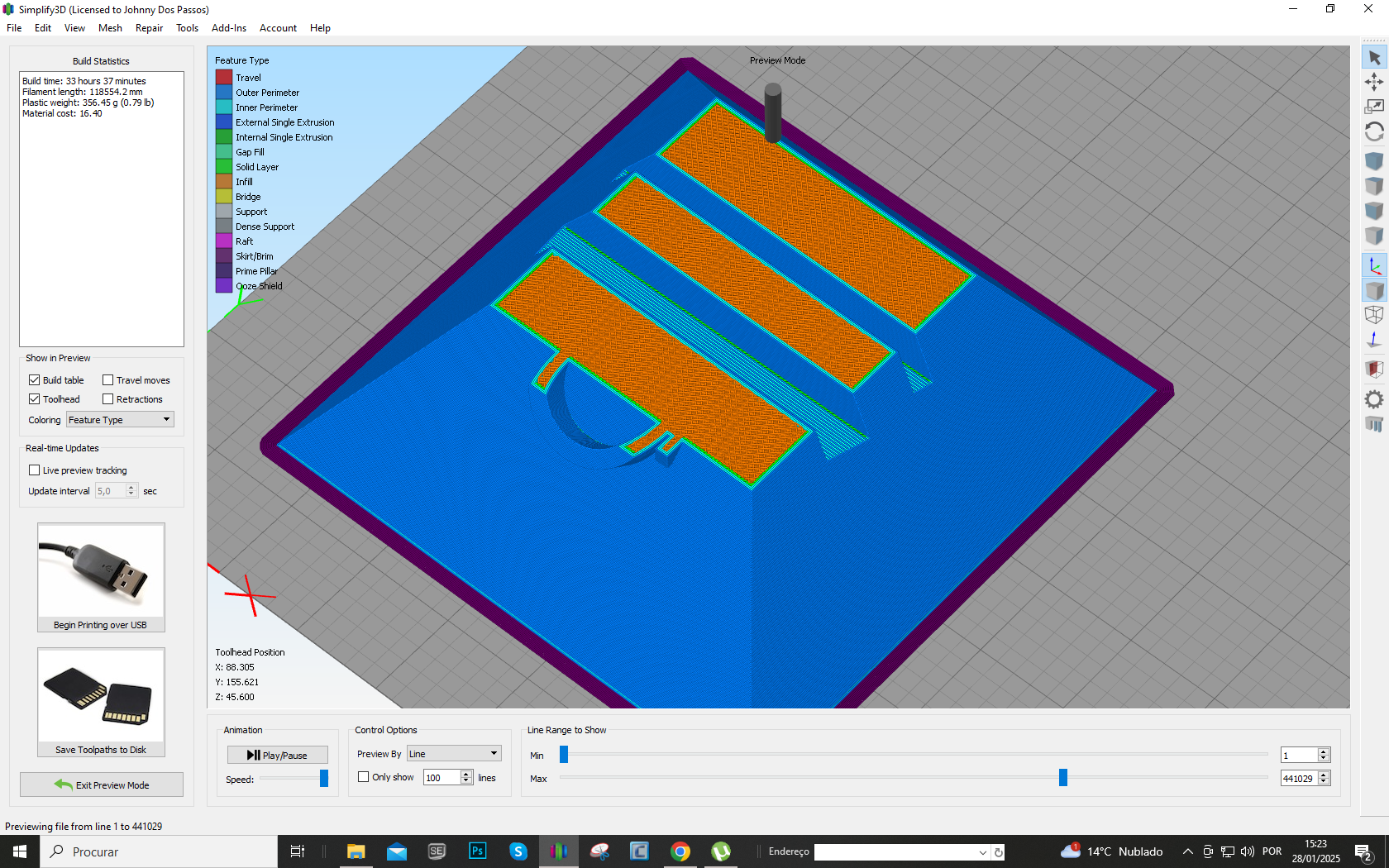Click Save Toolpaths to Disk thumbnail
The width and height of the screenshot is (1389, 868).
[x=101, y=702]
